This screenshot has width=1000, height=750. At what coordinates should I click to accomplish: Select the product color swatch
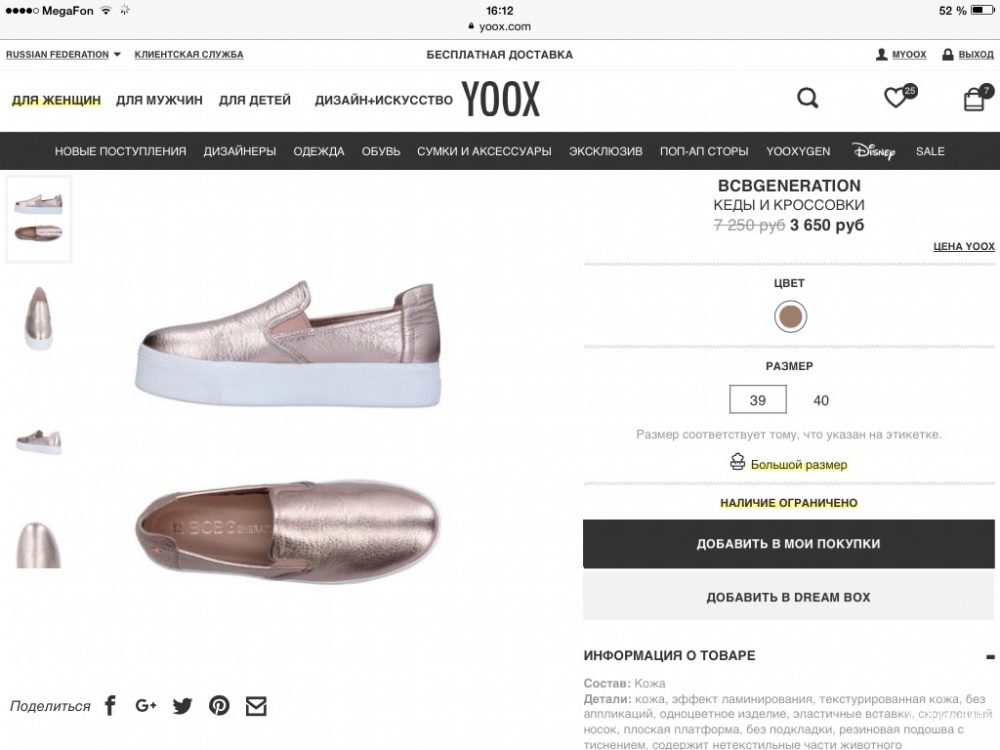click(789, 316)
